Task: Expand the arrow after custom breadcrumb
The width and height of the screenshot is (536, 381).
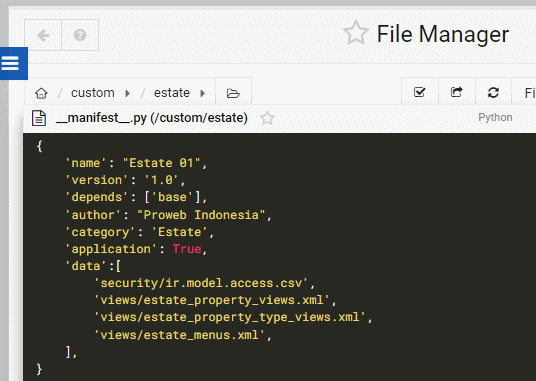Action: click(x=128, y=93)
